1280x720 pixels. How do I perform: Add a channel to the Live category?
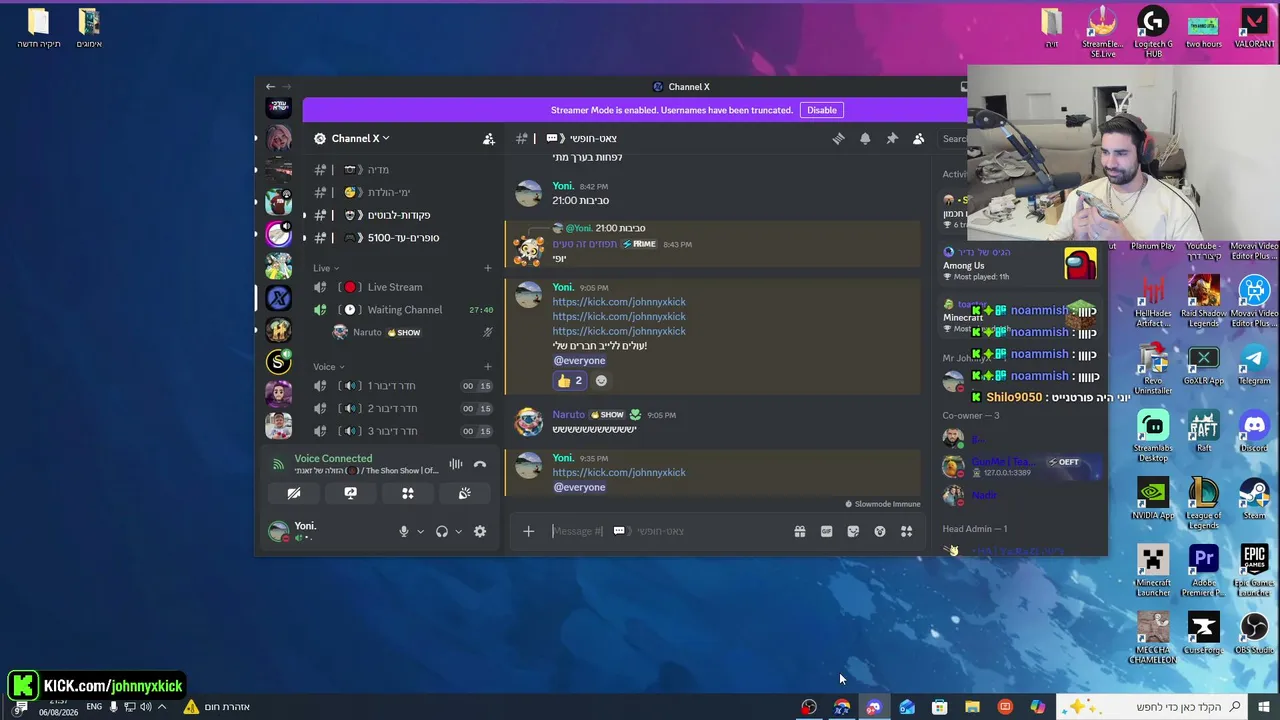coord(488,268)
